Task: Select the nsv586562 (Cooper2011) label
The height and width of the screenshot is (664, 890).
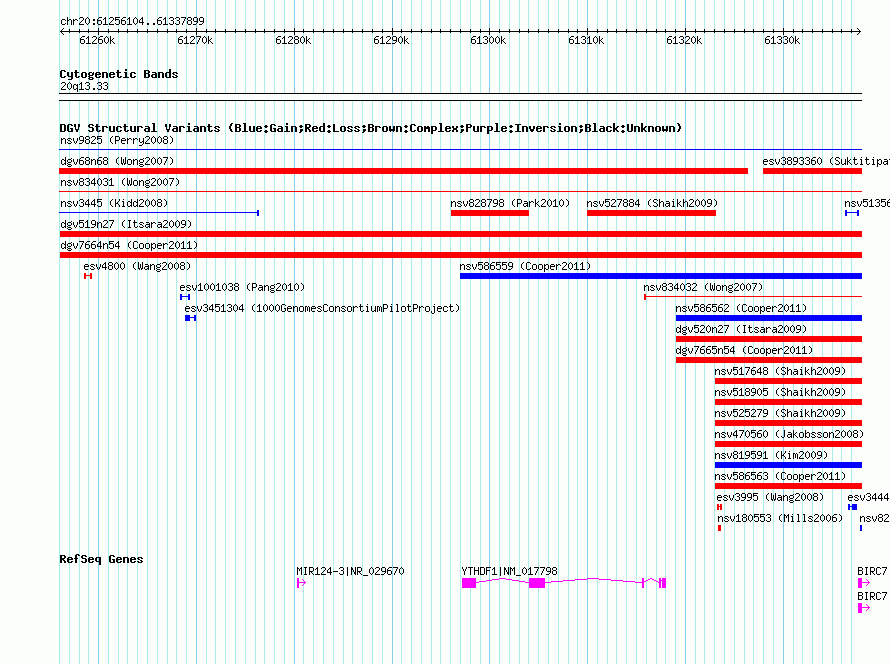Action: [x=741, y=308]
